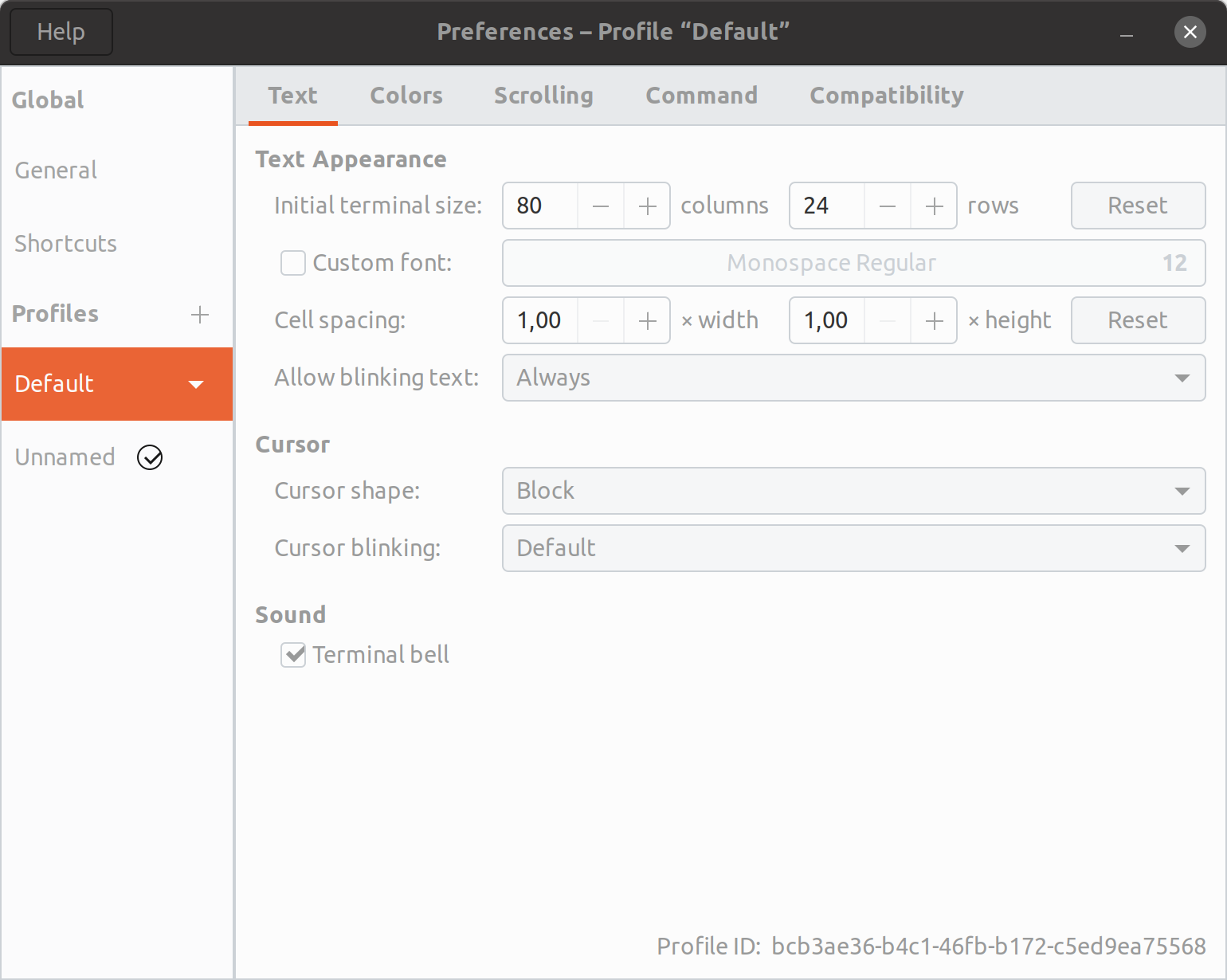Viewport: 1227px width, 980px height.
Task: Uncheck the Terminal bell checkbox
Action: tap(293, 655)
